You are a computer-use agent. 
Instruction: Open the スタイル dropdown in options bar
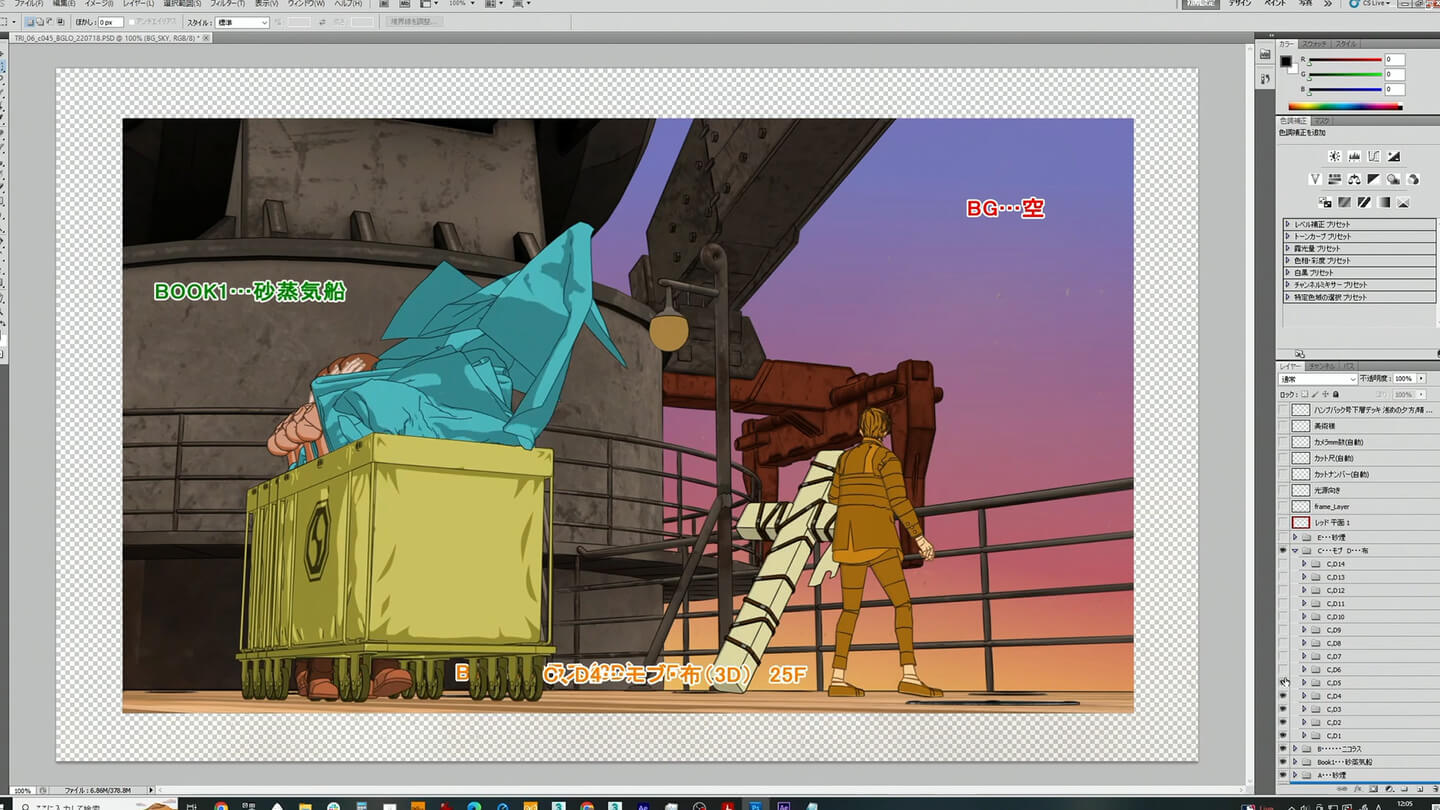click(x=242, y=22)
